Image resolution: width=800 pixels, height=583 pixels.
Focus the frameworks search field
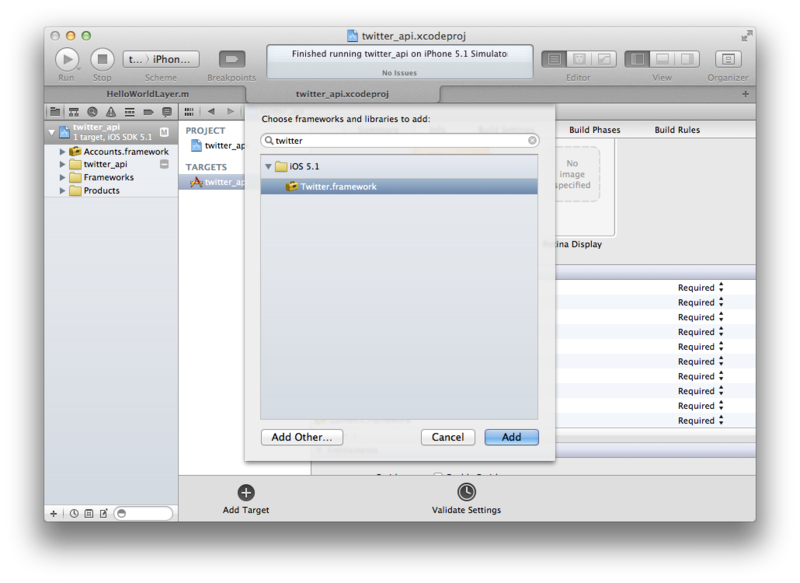[x=399, y=140]
